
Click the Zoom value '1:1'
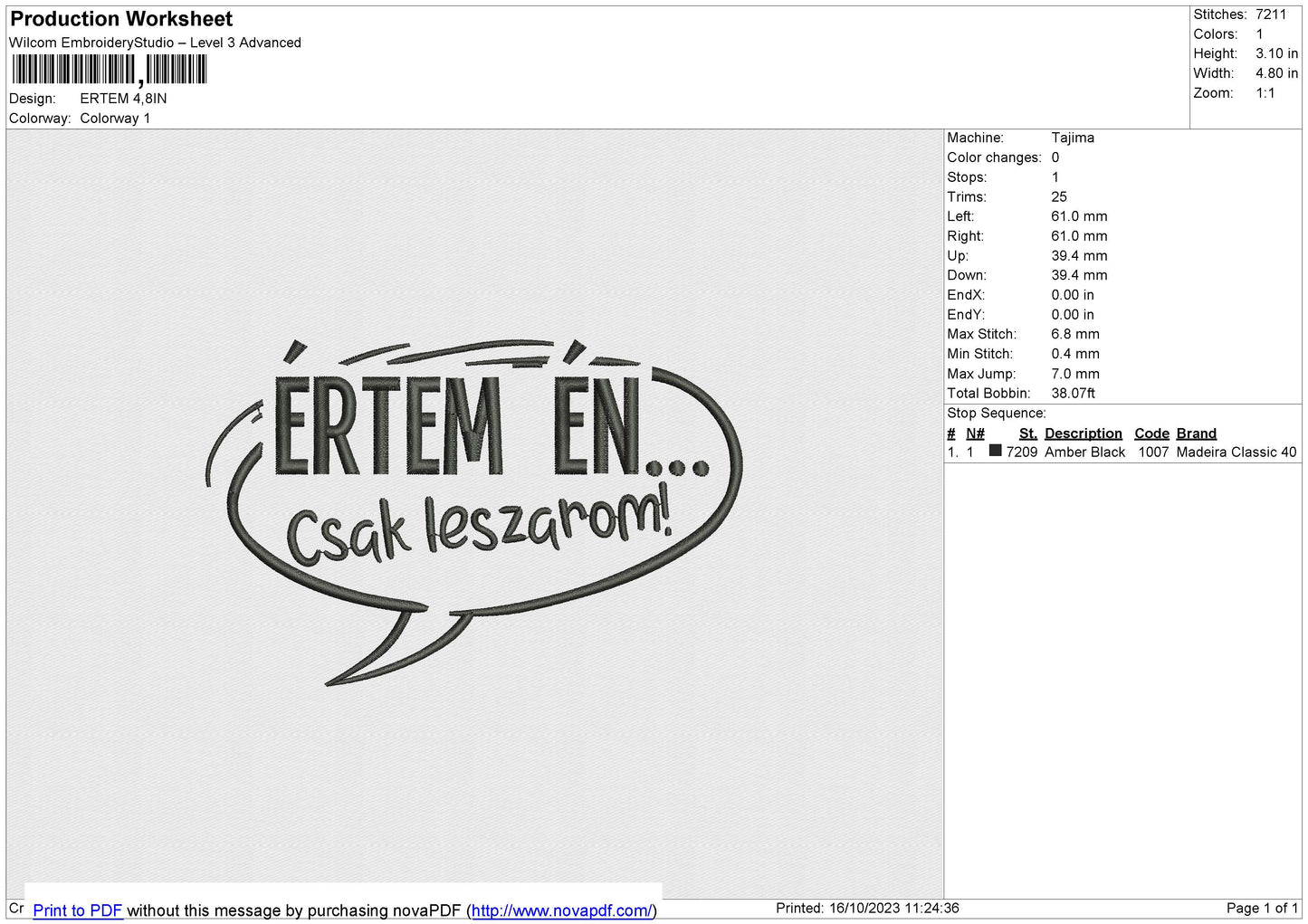(1265, 93)
